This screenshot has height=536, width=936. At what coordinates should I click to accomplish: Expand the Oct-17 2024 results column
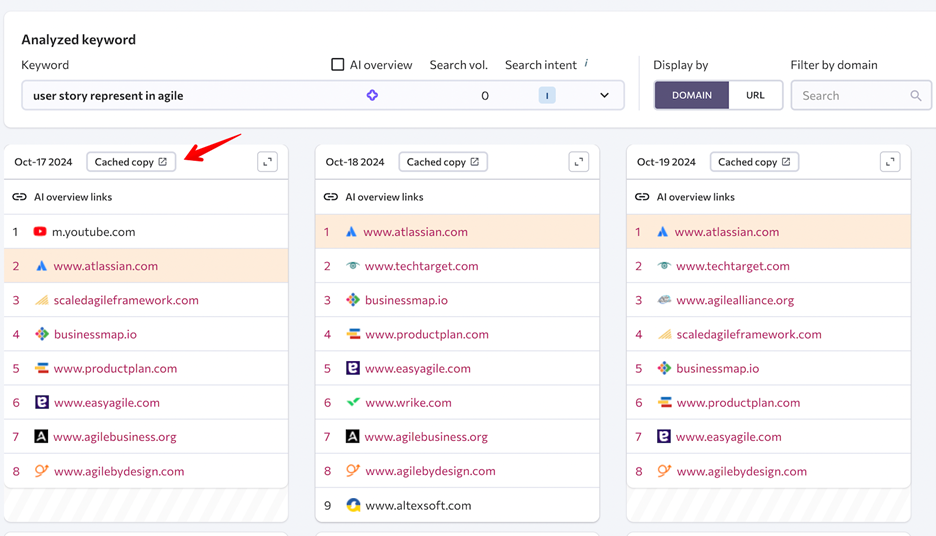point(267,162)
